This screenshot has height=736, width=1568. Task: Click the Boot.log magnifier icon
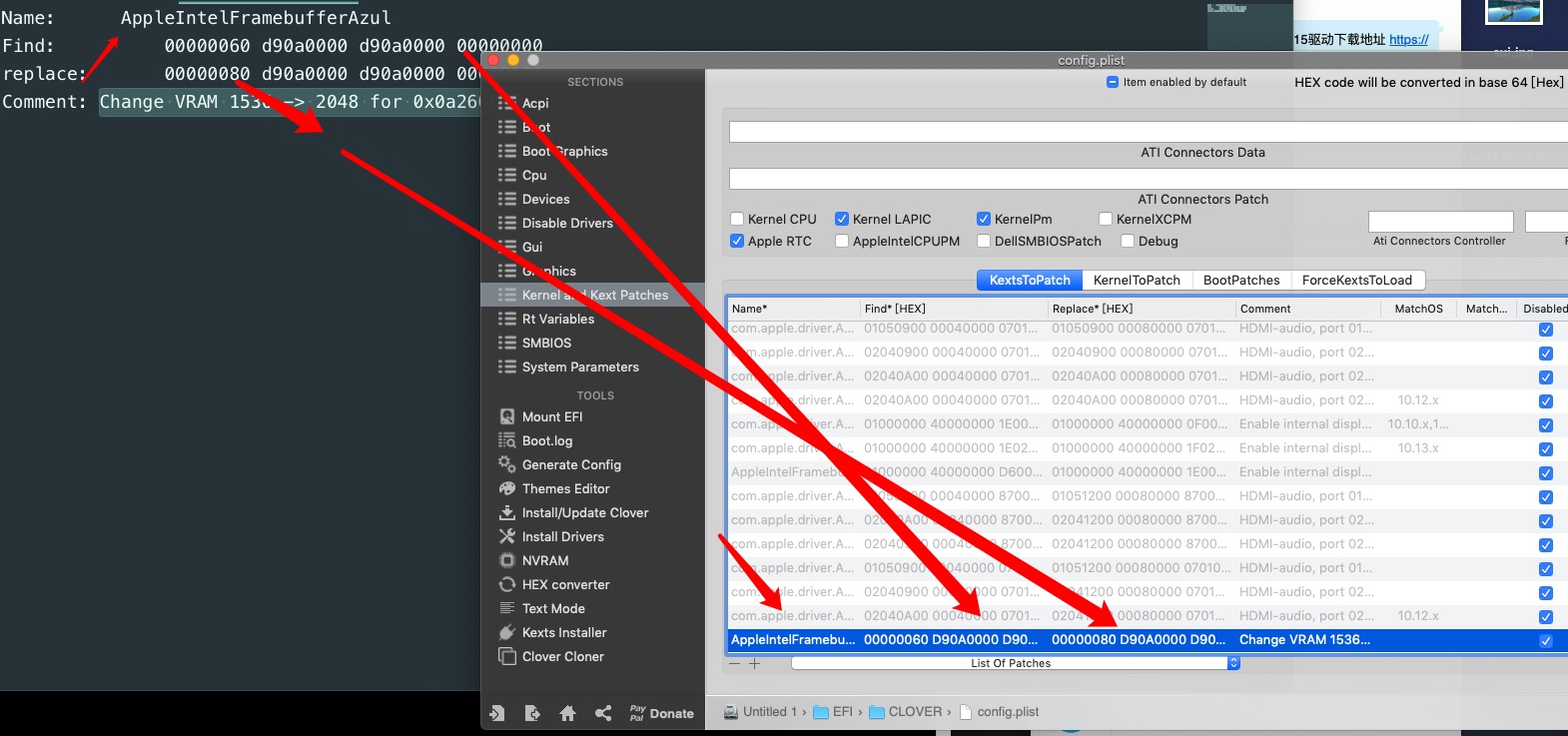[507, 441]
